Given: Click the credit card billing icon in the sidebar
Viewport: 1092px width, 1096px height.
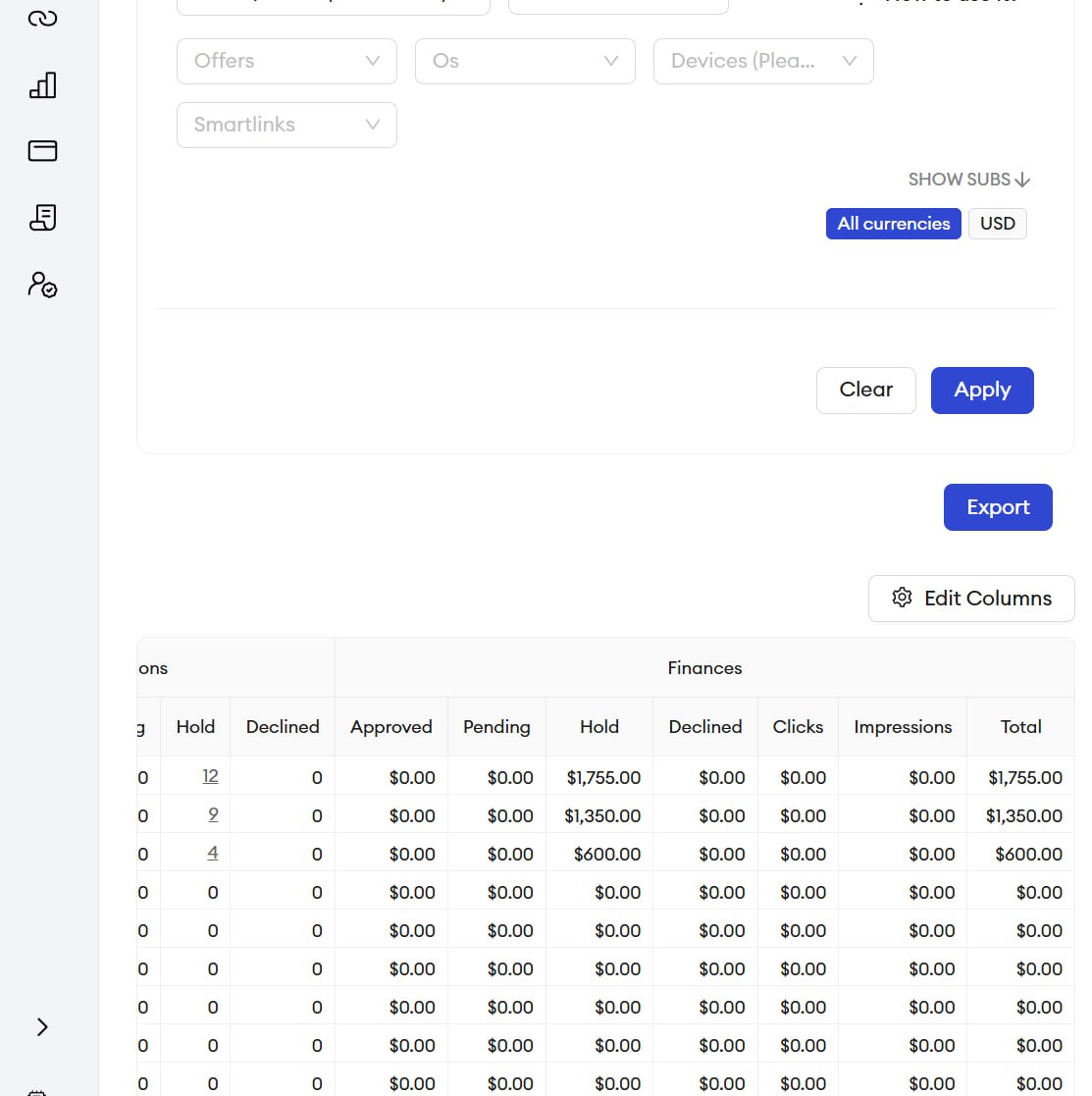Looking at the screenshot, I should pyautogui.click(x=42, y=151).
